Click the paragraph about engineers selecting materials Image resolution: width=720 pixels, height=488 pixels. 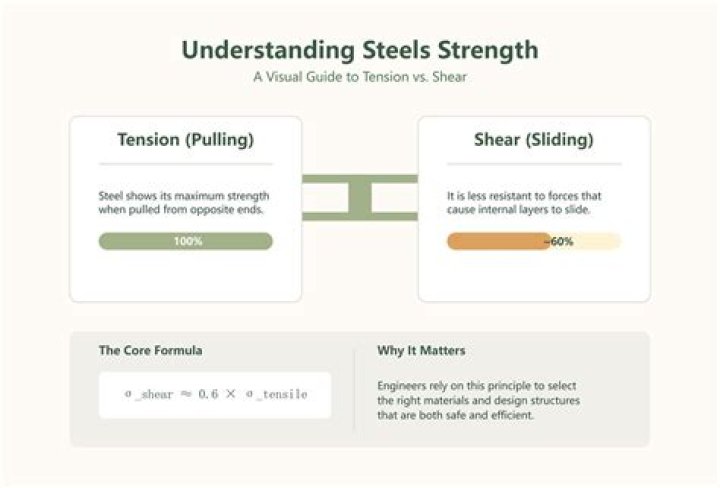tap(478, 400)
